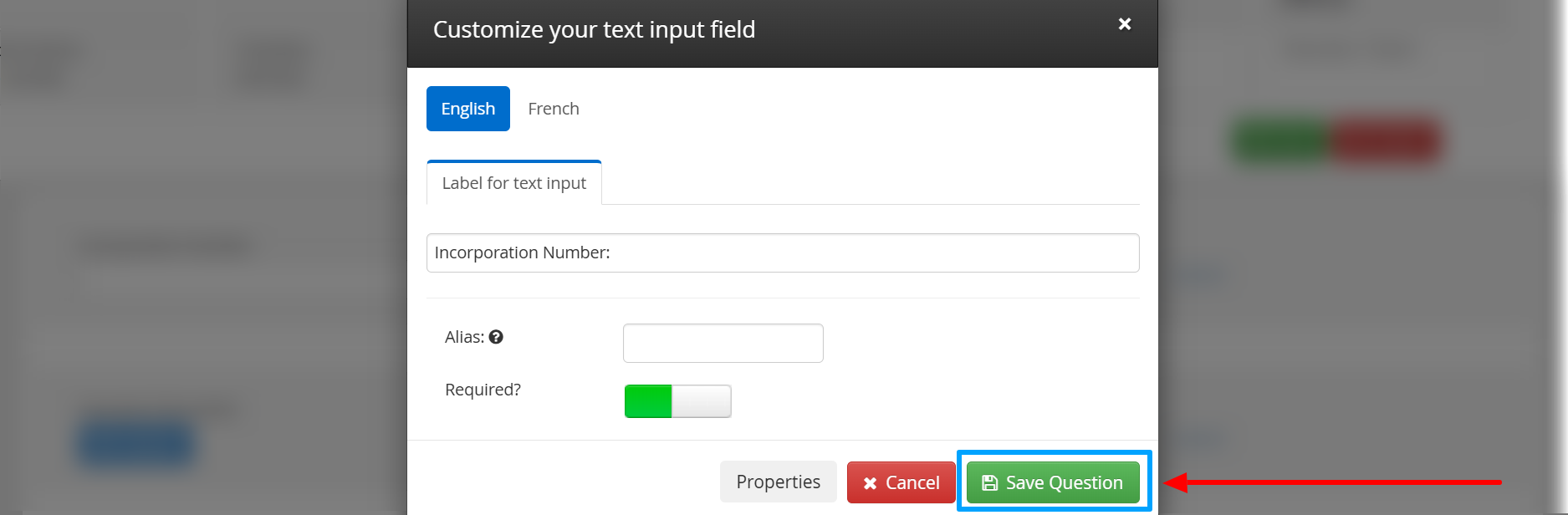Close the dialog with the X icon

1125,24
